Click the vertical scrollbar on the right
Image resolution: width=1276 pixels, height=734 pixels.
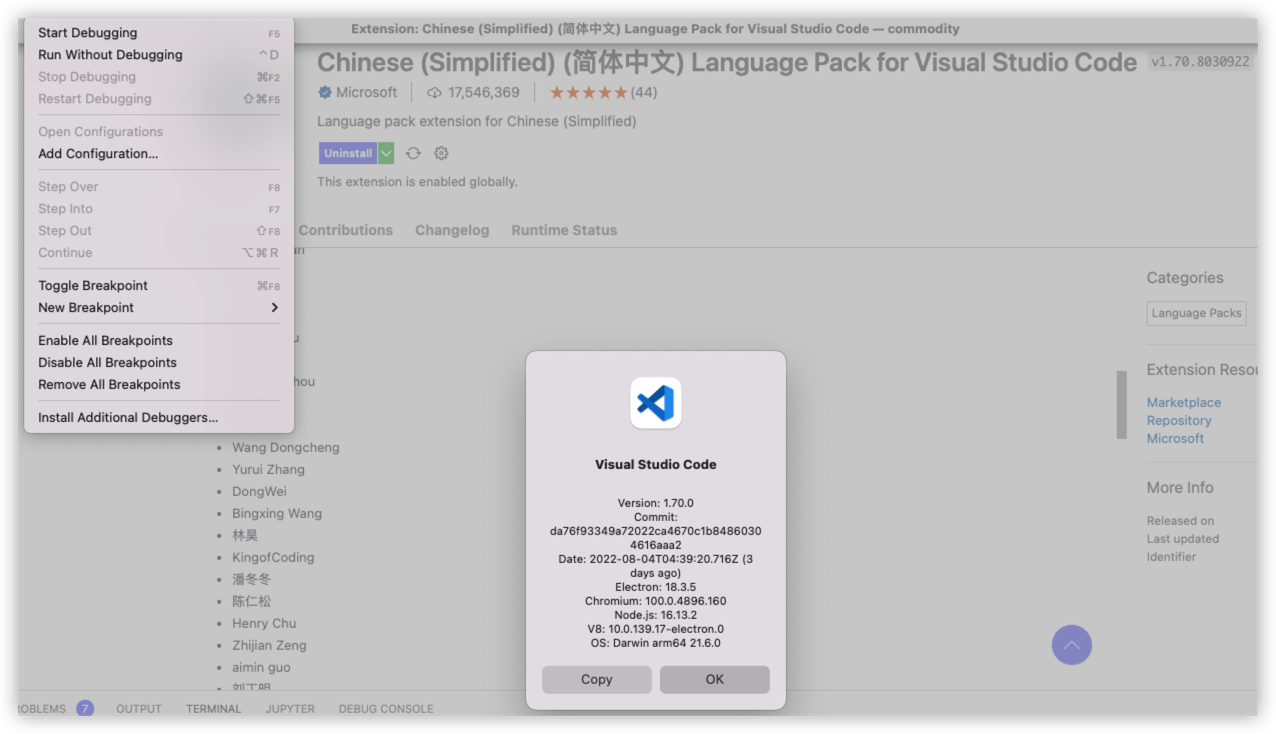point(1120,407)
